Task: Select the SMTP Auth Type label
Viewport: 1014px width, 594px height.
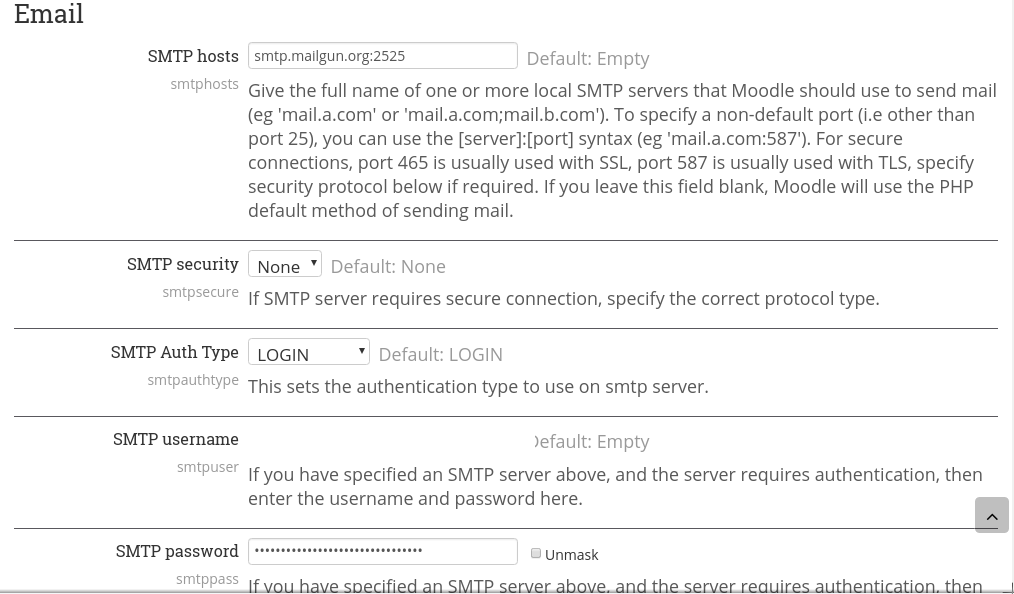Action: pyautogui.click(x=174, y=352)
